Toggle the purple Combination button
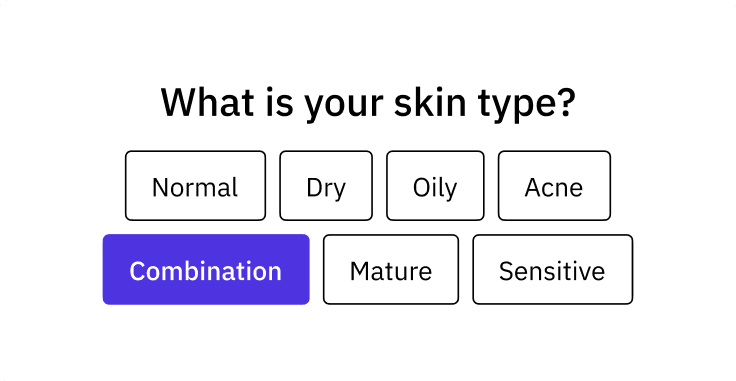The width and height of the screenshot is (736, 381). click(206, 269)
